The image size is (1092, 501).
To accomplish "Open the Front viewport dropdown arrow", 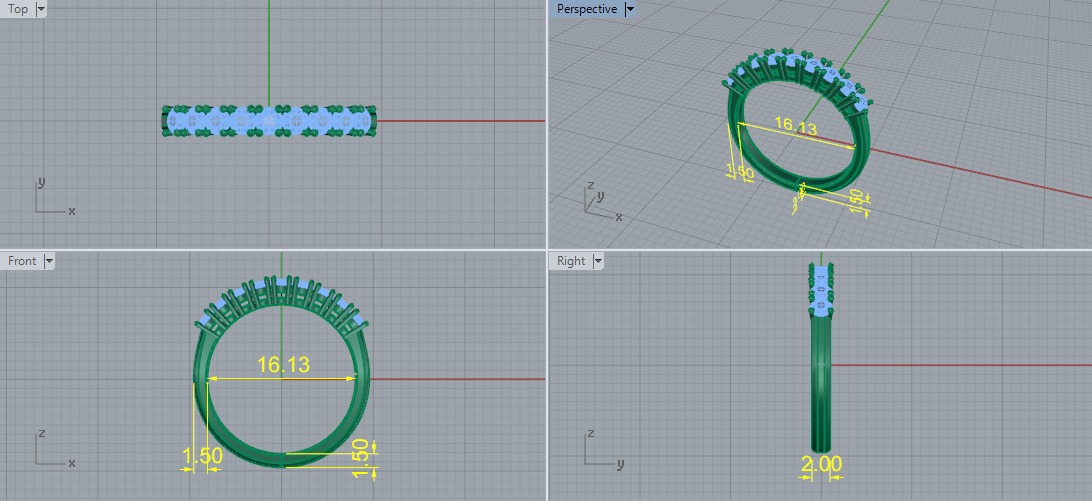I will click(48, 261).
